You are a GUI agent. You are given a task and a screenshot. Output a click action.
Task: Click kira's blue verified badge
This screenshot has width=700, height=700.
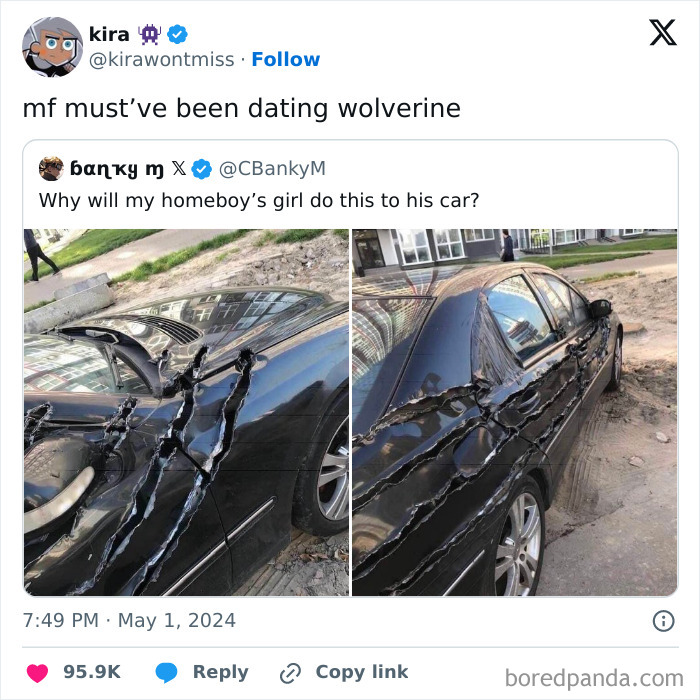[x=177, y=34]
